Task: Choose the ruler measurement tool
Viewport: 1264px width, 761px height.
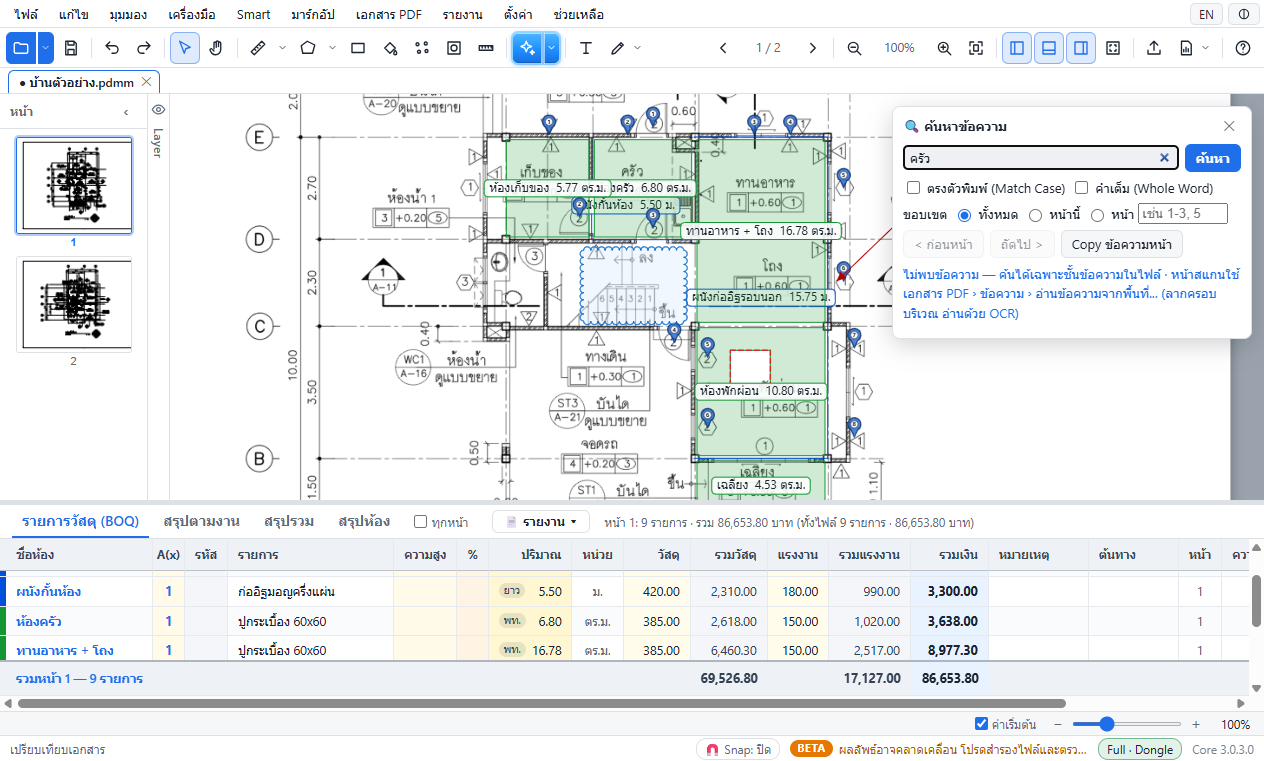Action: coord(257,48)
